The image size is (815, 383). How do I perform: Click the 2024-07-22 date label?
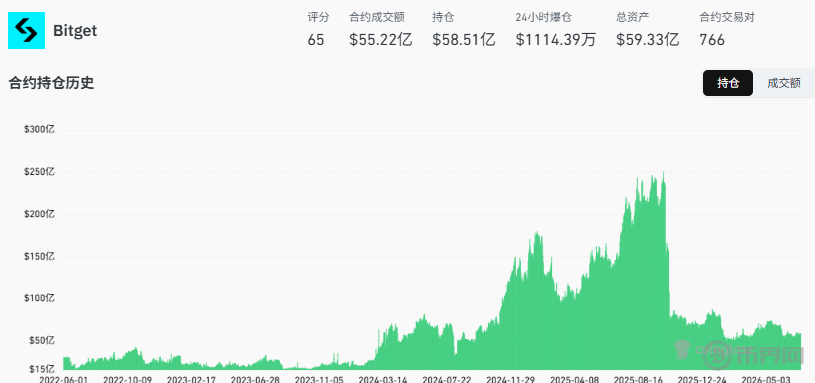click(446, 379)
